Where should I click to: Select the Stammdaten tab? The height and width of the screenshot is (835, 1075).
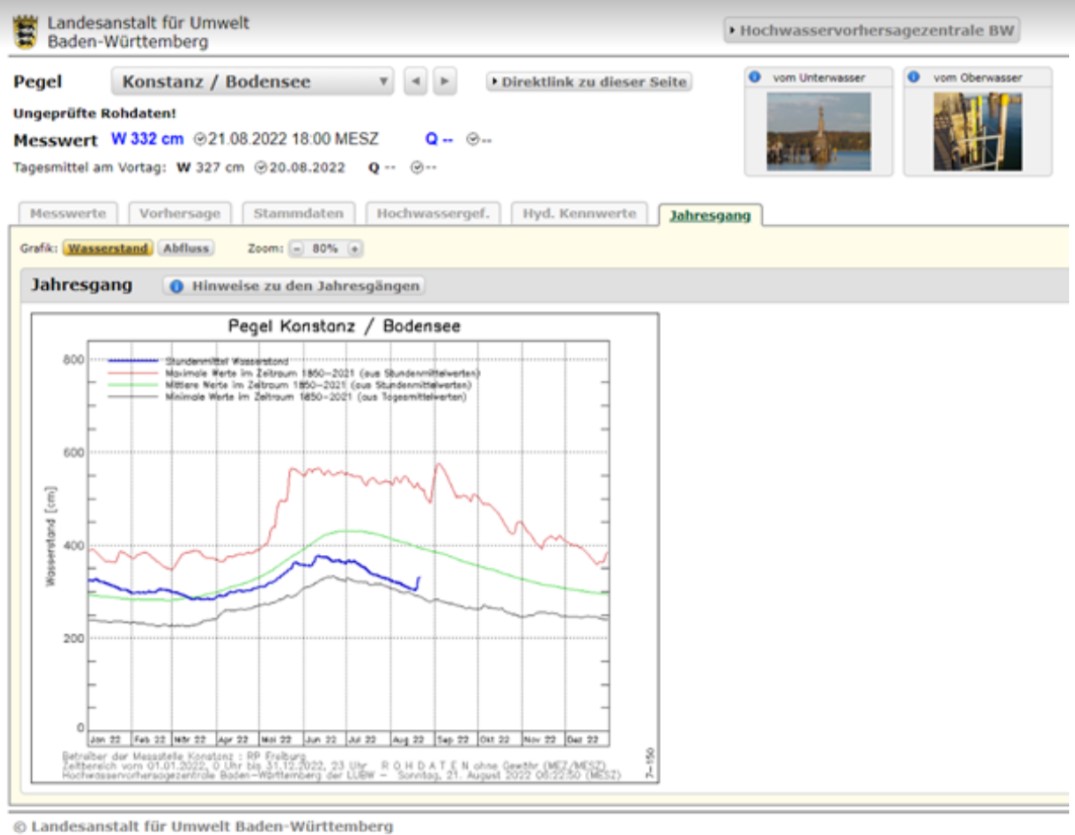[x=298, y=214]
